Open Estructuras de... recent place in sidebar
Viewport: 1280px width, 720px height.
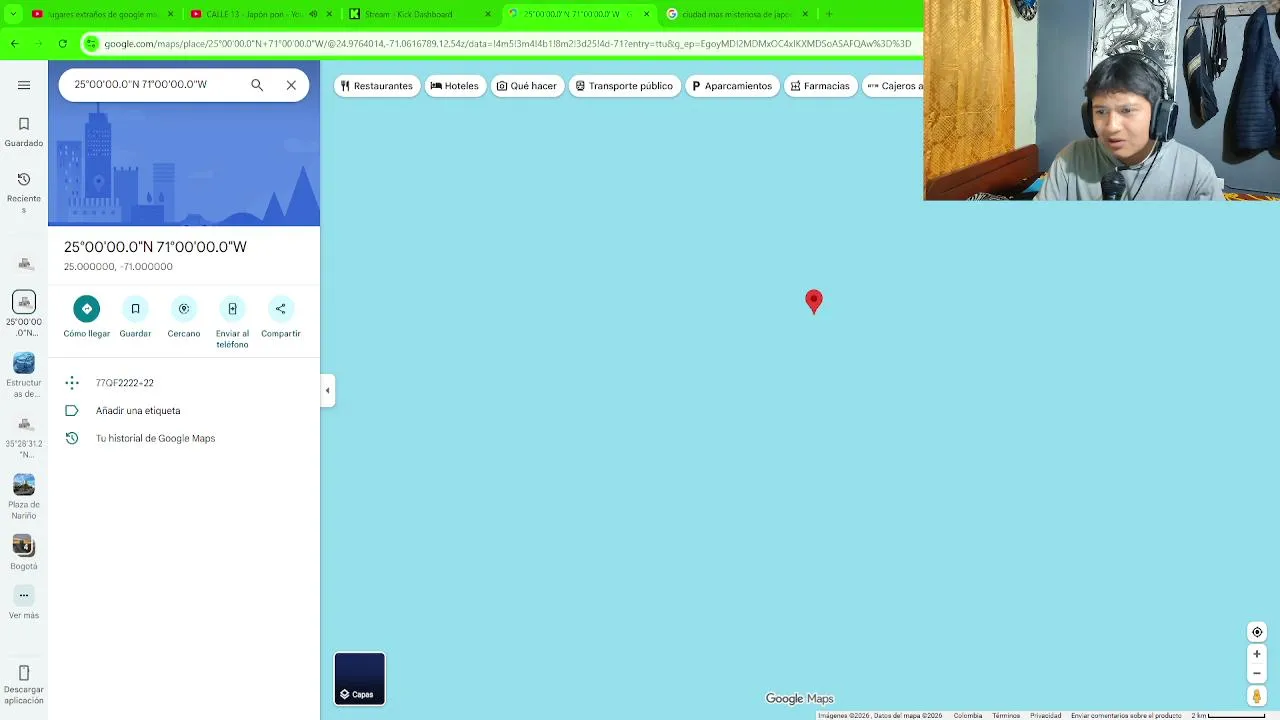[24, 375]
